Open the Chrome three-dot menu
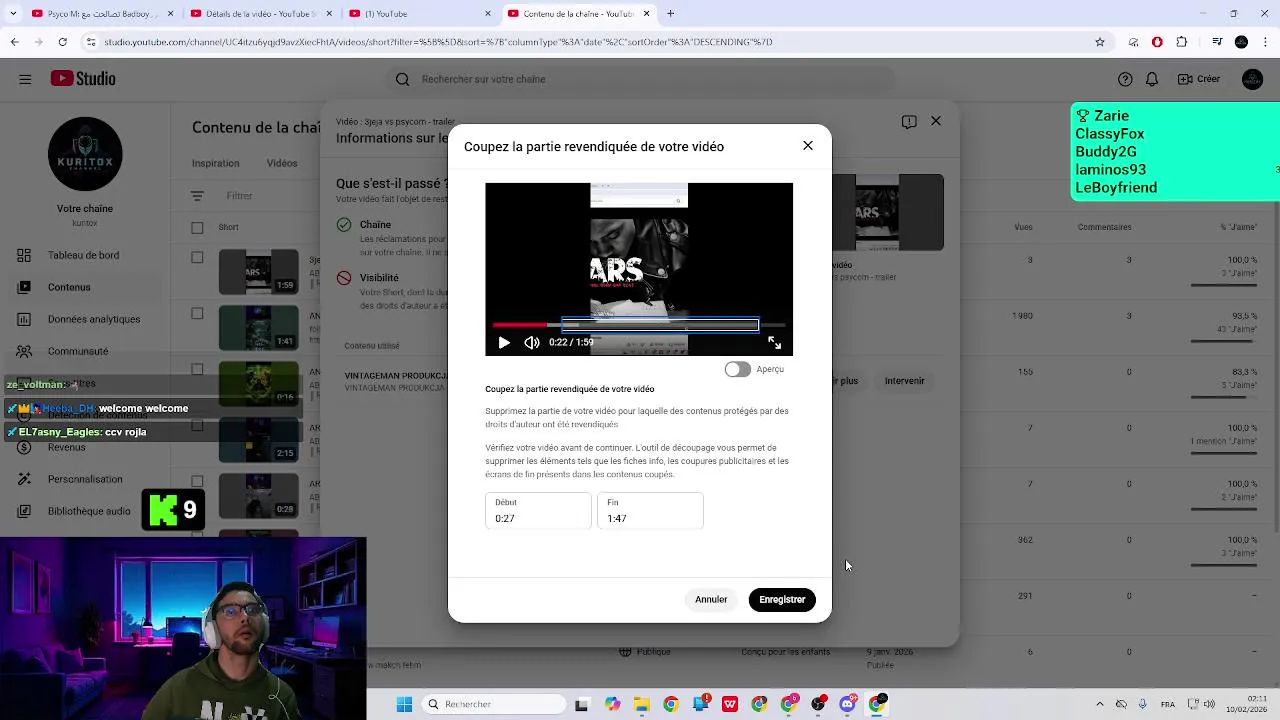Viewport: 1280px width, 720px height. [1264, 42]
